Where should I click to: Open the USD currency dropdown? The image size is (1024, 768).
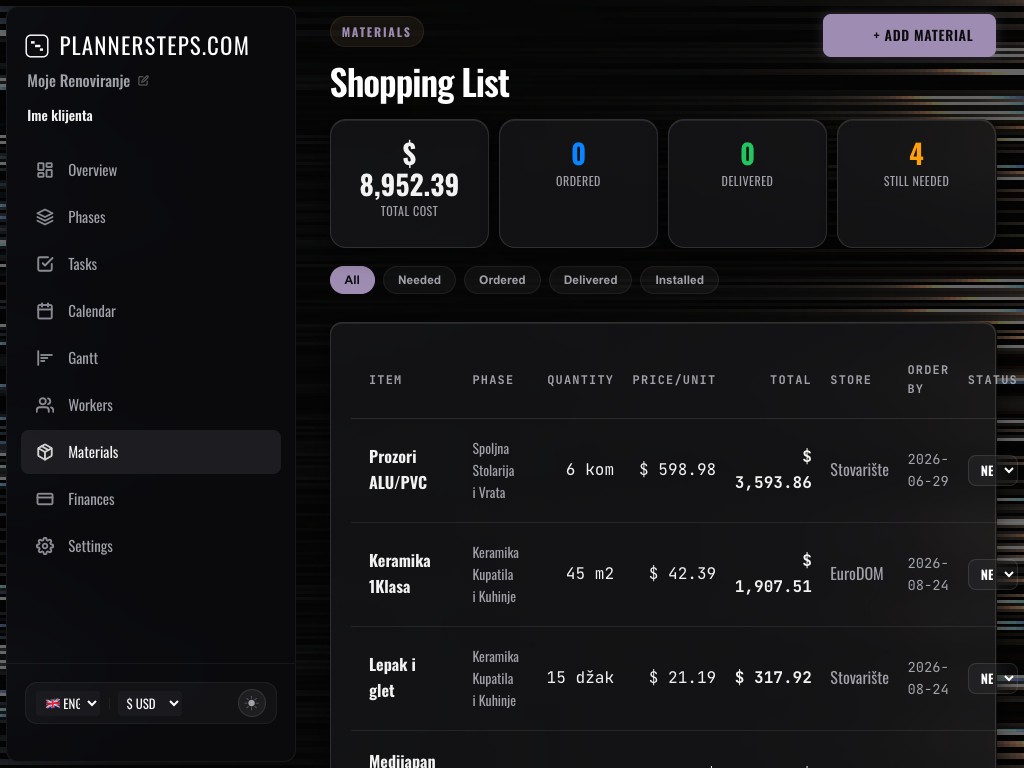152,703
